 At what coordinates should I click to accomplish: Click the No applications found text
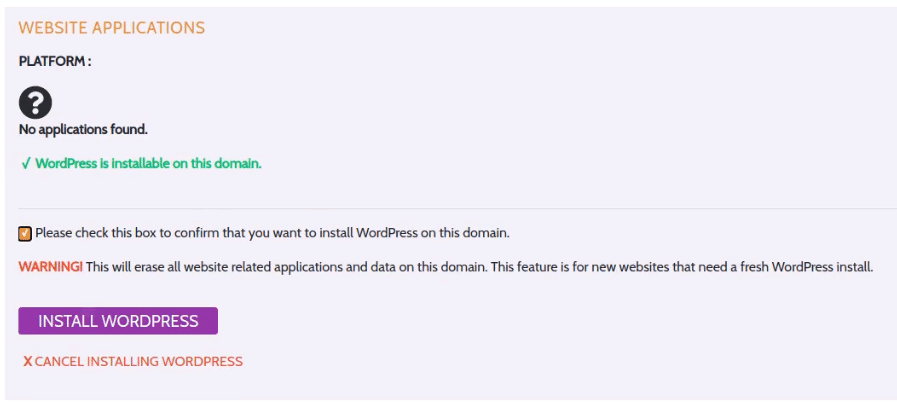84,130
